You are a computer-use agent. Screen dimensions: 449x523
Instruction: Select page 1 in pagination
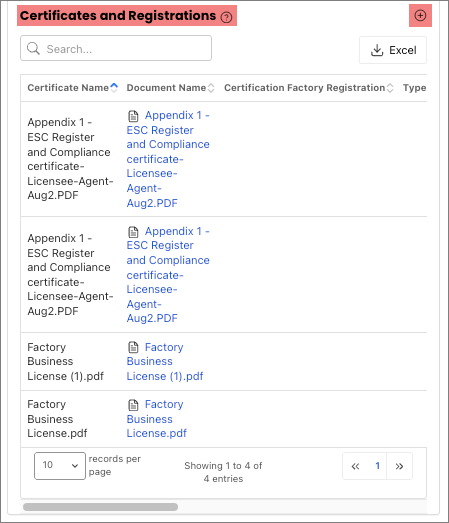[x=377, y=466]
